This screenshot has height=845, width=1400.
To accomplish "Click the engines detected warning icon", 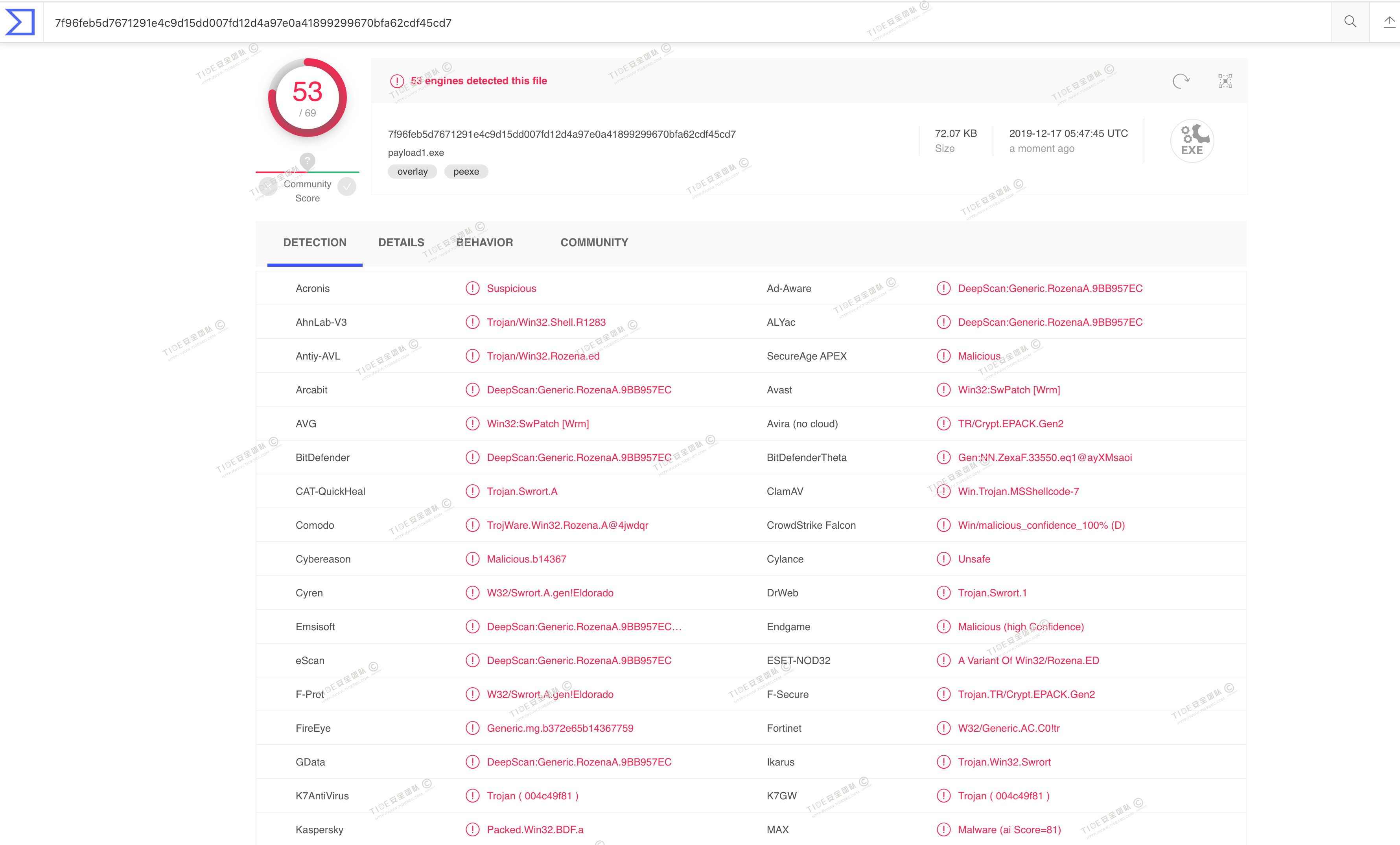I will [x=396, y=81].
